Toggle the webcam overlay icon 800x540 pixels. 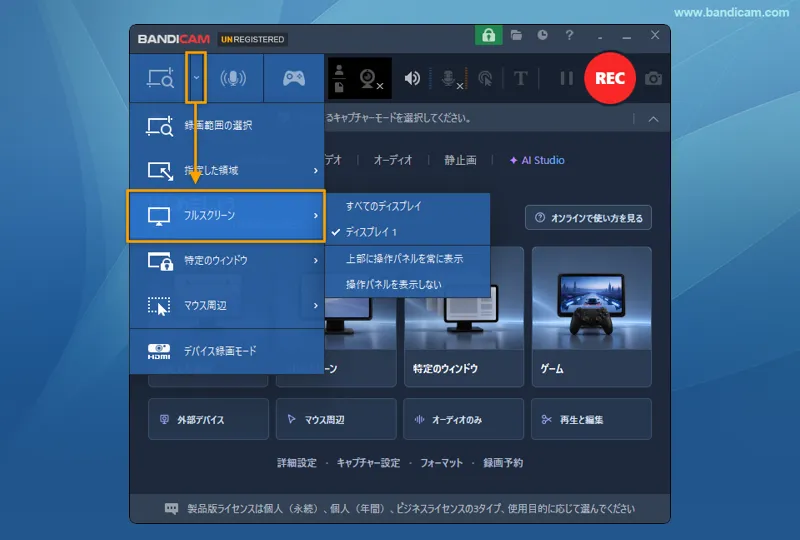[370, 79]
